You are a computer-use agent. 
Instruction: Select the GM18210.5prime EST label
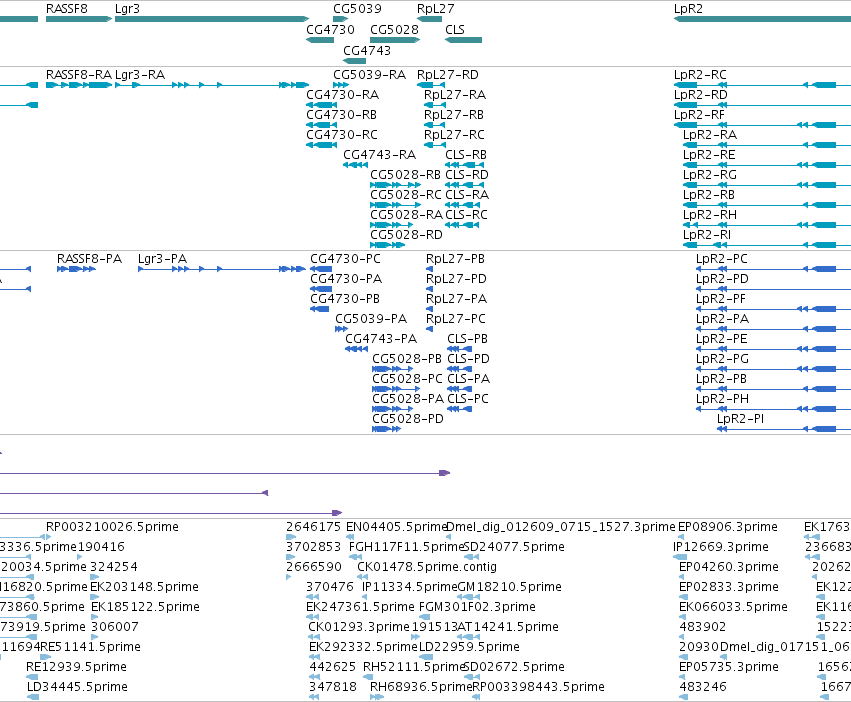pos(510,587)
